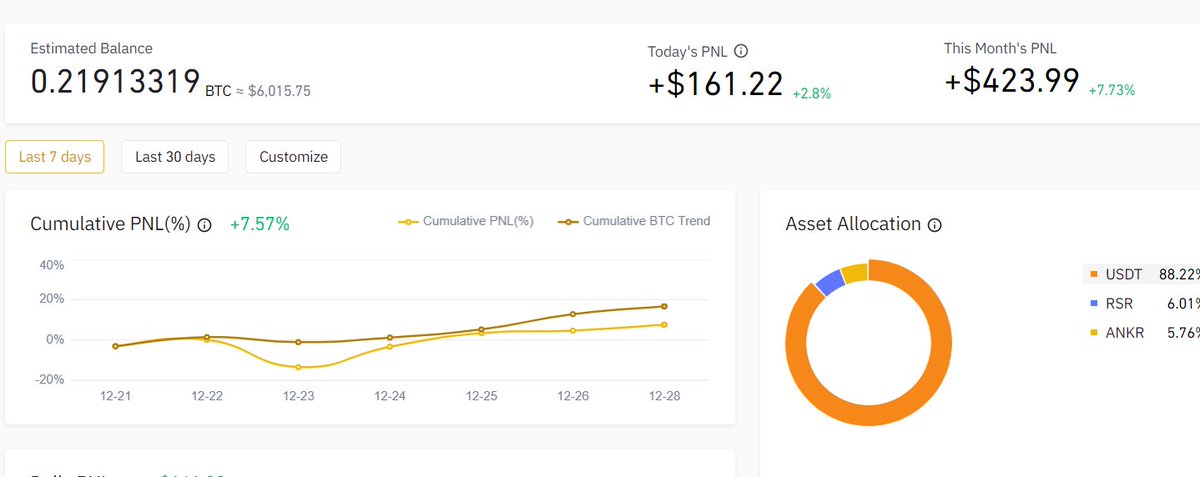Click the -20% y-axis label

(x=50, y=380)
